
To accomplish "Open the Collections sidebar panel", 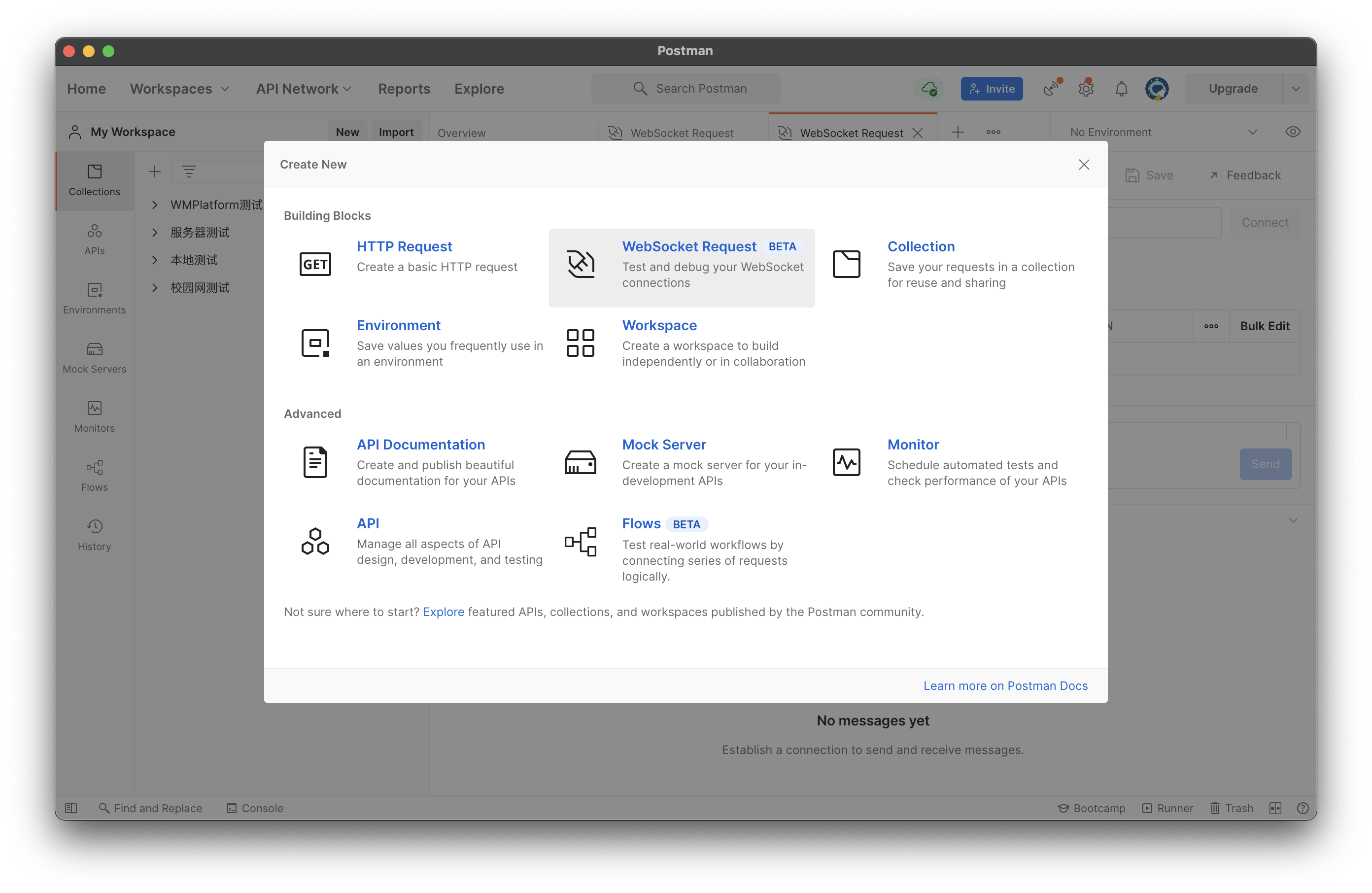I will pyautogui.click(x=95, y=180).
